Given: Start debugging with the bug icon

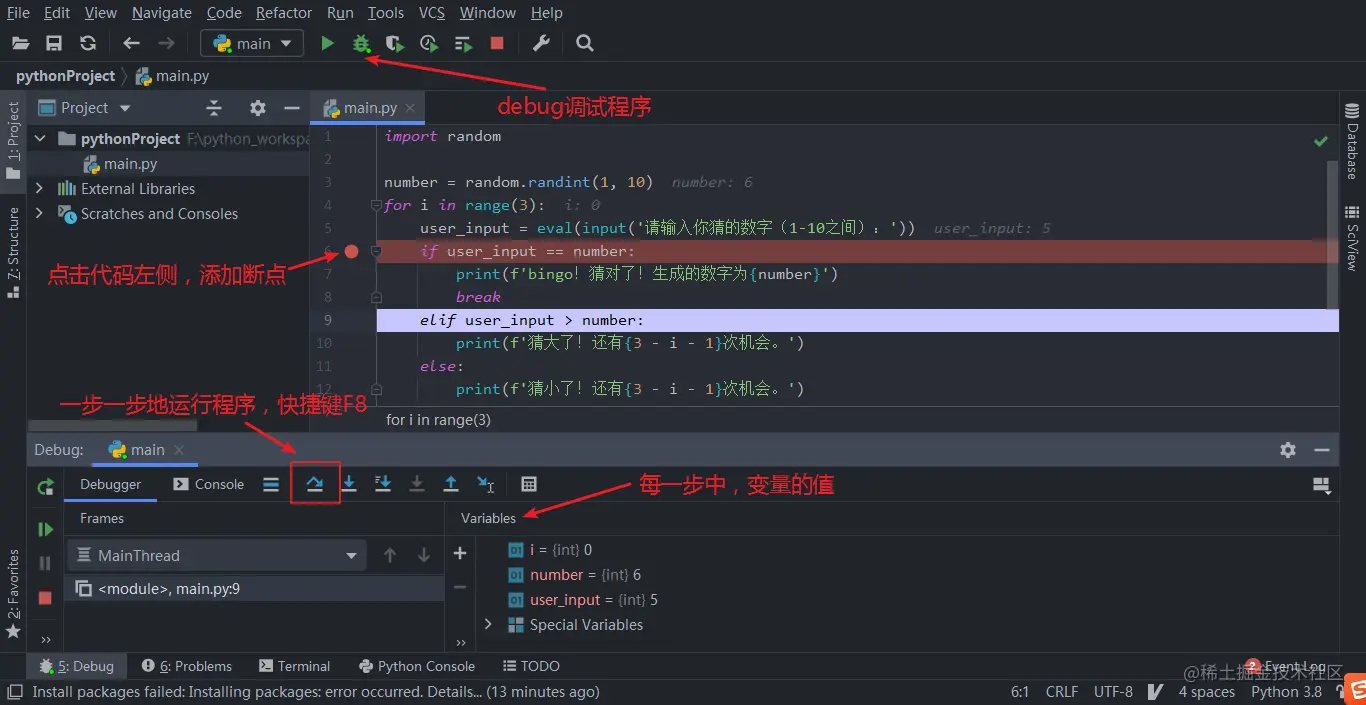Looking at the screenshot, I should [361, 43].
